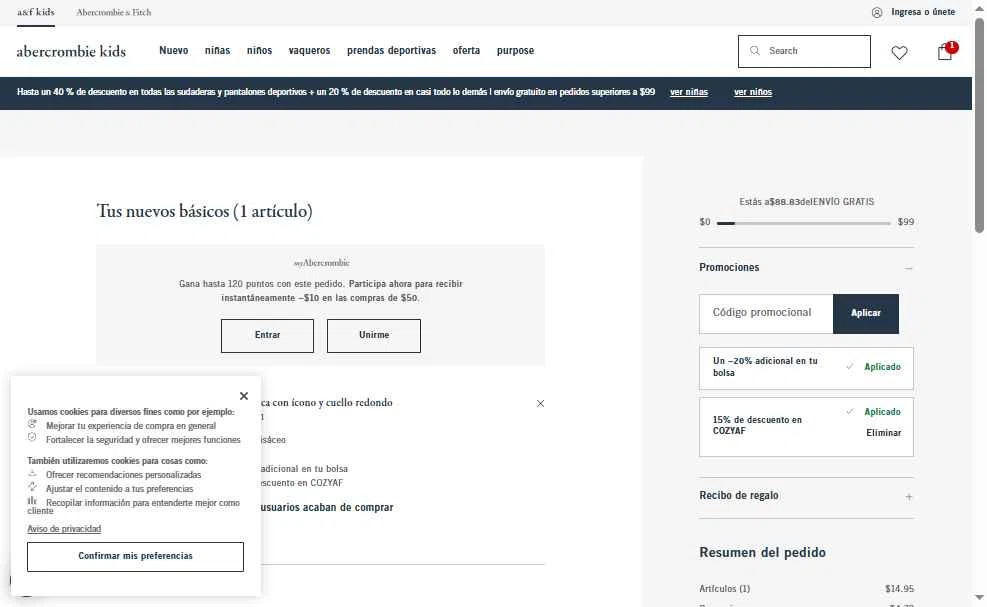
Task: Click the Tus nuevos básicos heading
Action: click(x=205, y=211)
